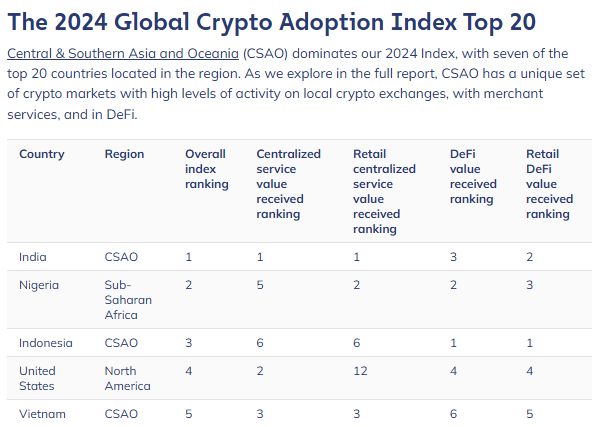Image resolution: width=612 pixels, height=427 pixels.
Task: Select the CSAO region cell for Vietnam
Action: 121,414
